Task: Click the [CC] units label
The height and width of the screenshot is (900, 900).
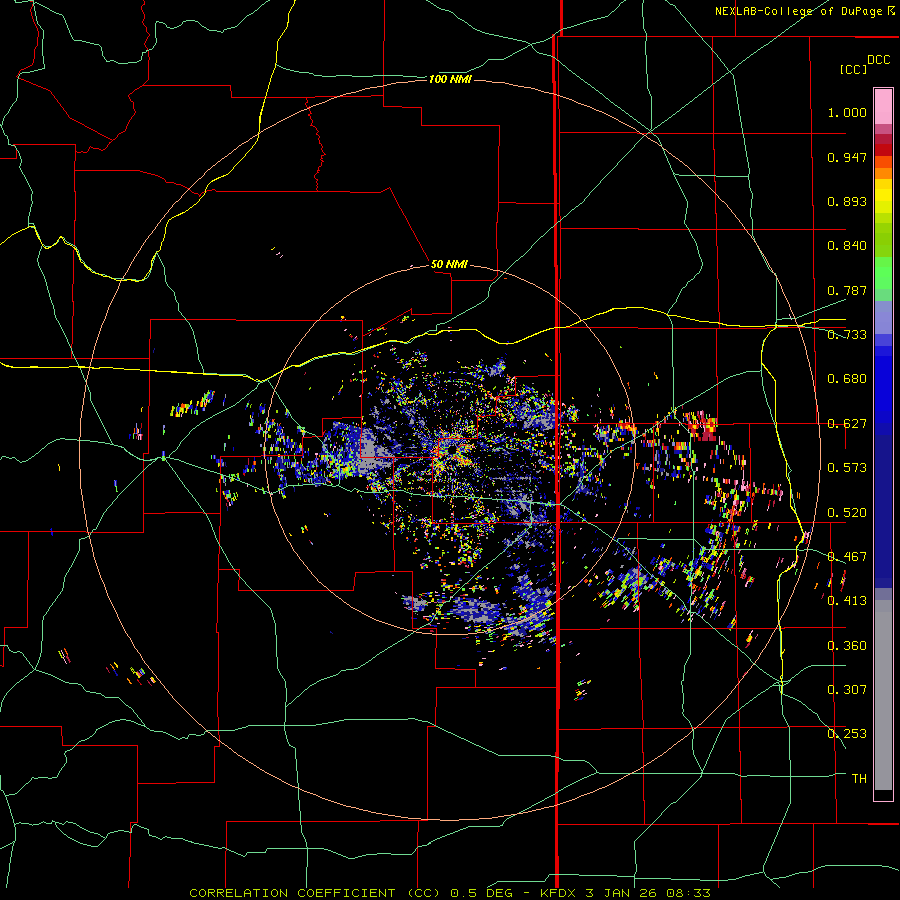Action: pyautogui.click(x=853, y=69)
